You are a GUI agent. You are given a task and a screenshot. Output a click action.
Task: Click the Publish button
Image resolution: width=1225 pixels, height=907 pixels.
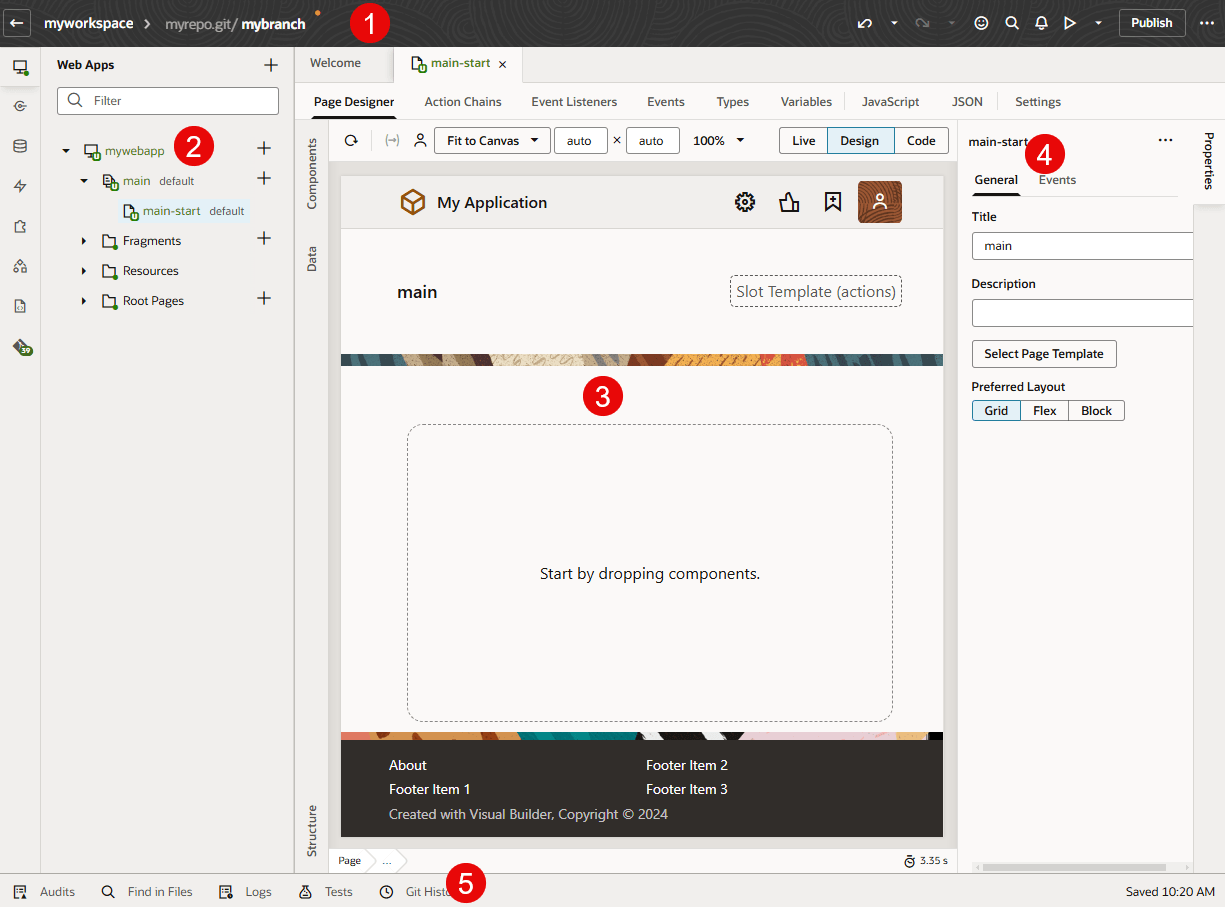(1151, 22)
